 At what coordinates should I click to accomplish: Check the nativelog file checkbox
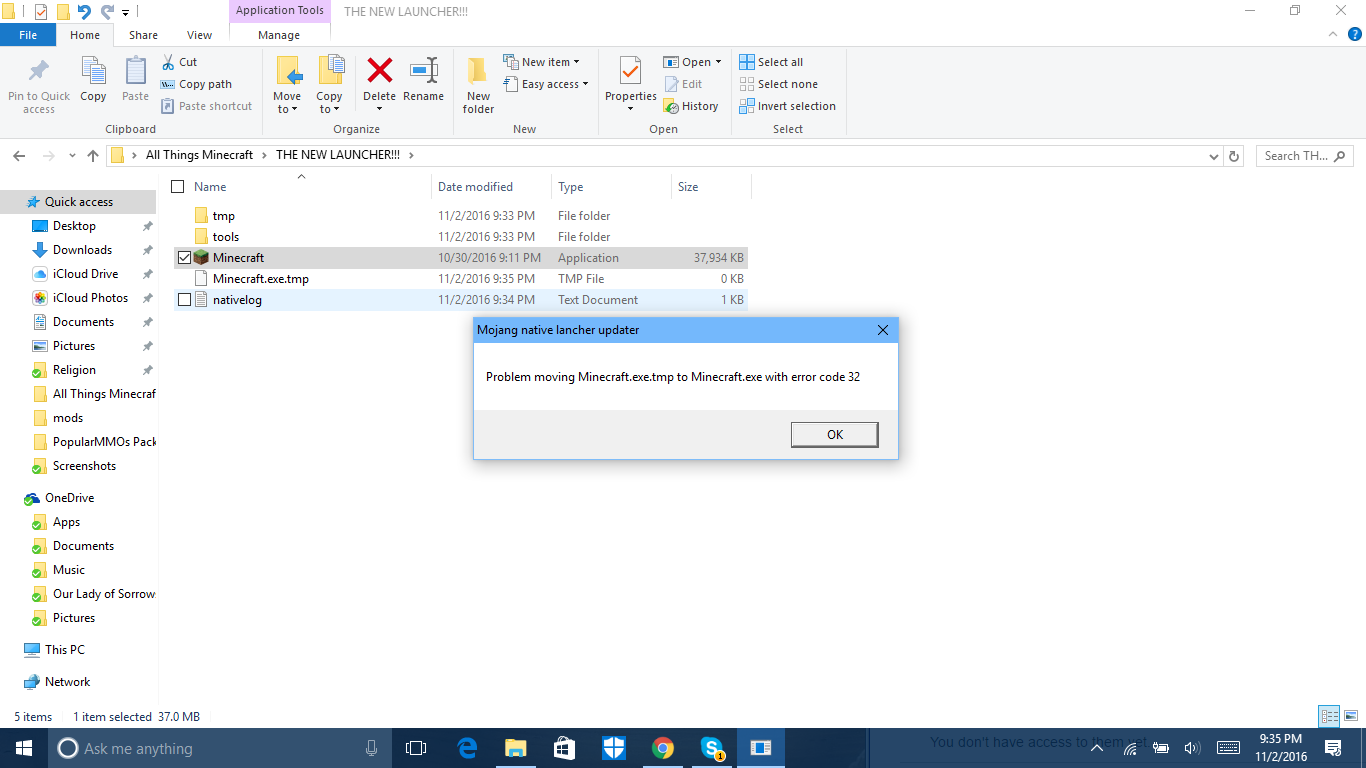(184, 300)
